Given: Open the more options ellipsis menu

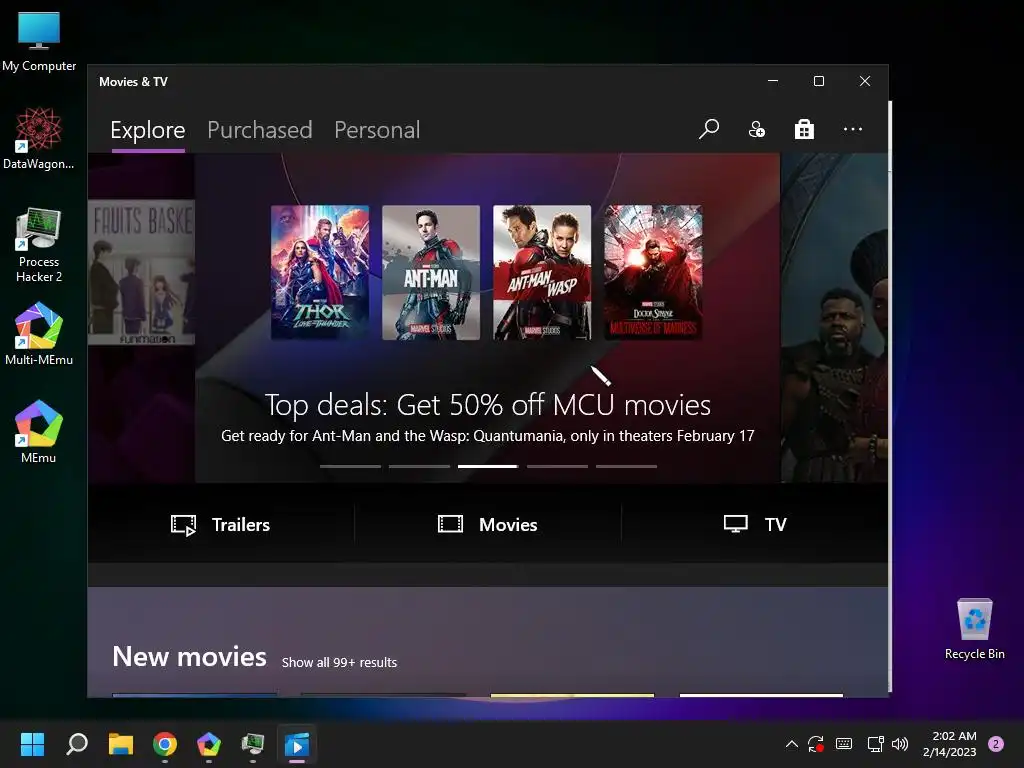Looking at the screenshot, I should pos(852,129).
